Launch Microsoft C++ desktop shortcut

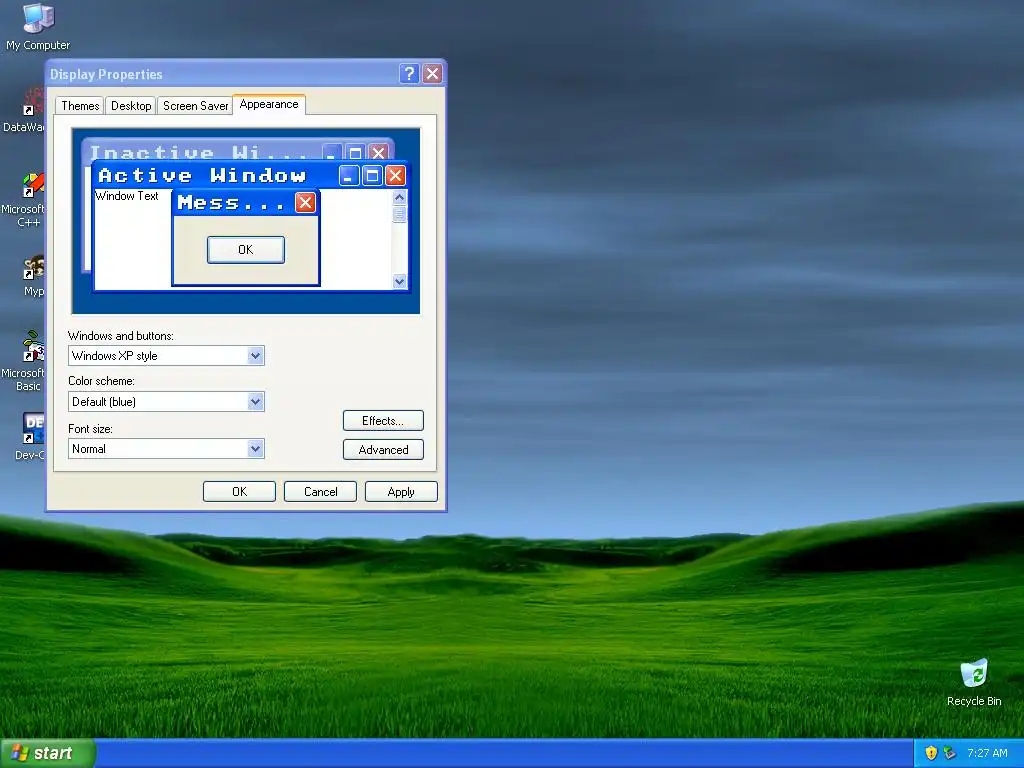[x=24, y=200]
